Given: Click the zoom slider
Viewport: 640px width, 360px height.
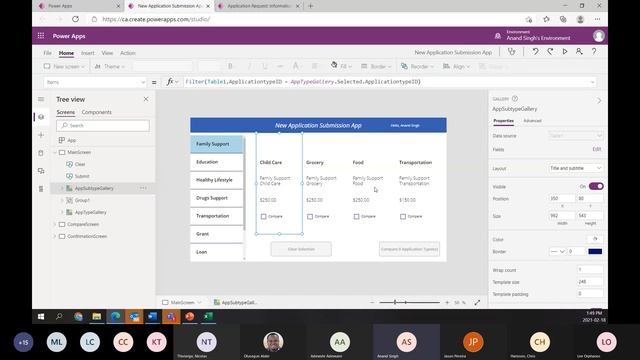Looking at the screenshot, I should [x=409, y=302].
